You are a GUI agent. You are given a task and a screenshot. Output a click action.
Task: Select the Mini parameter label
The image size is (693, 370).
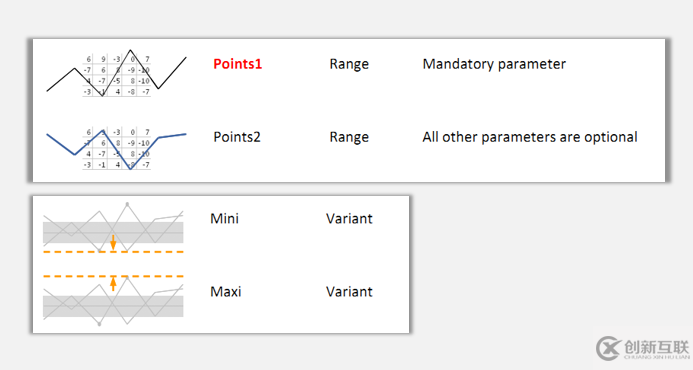click(225, 218)
